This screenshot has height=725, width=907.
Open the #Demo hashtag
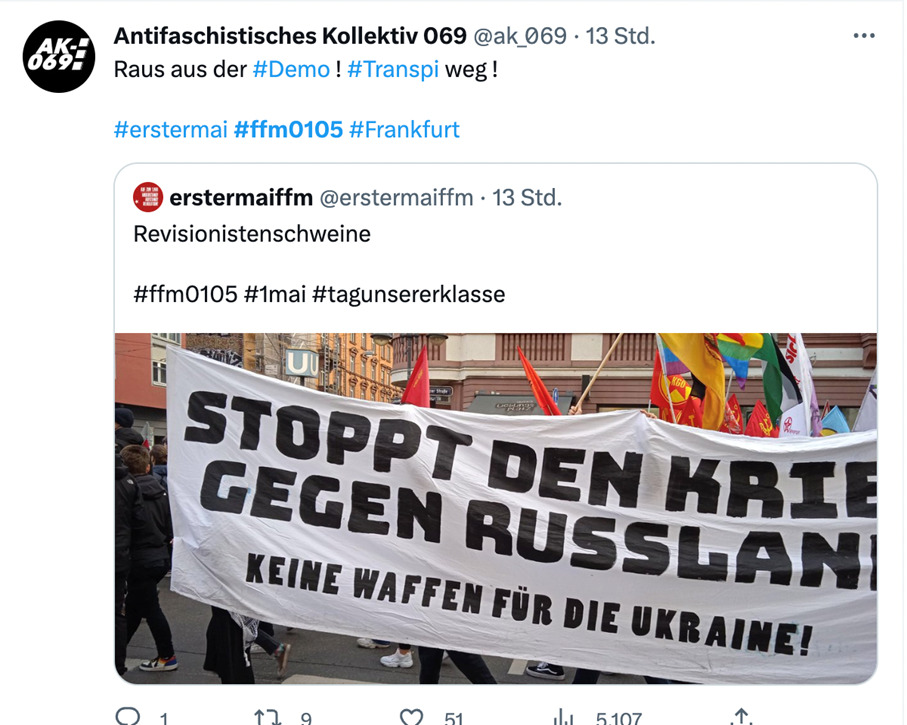coord(291,69)
